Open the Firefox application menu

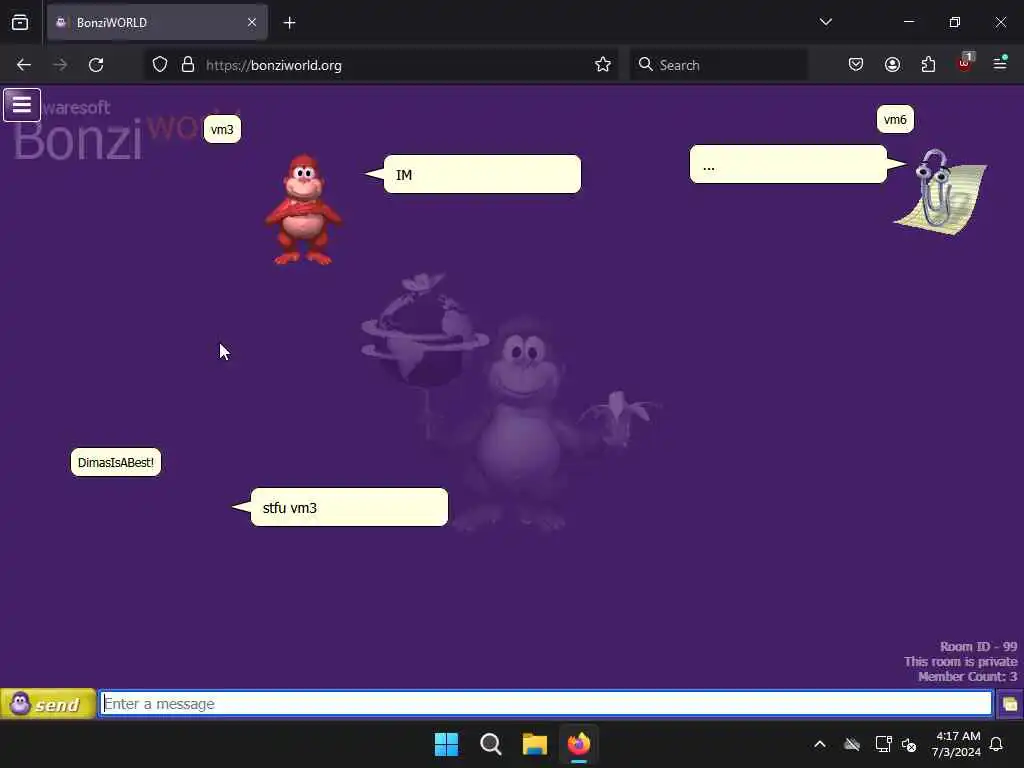[x=1000, y=63]
